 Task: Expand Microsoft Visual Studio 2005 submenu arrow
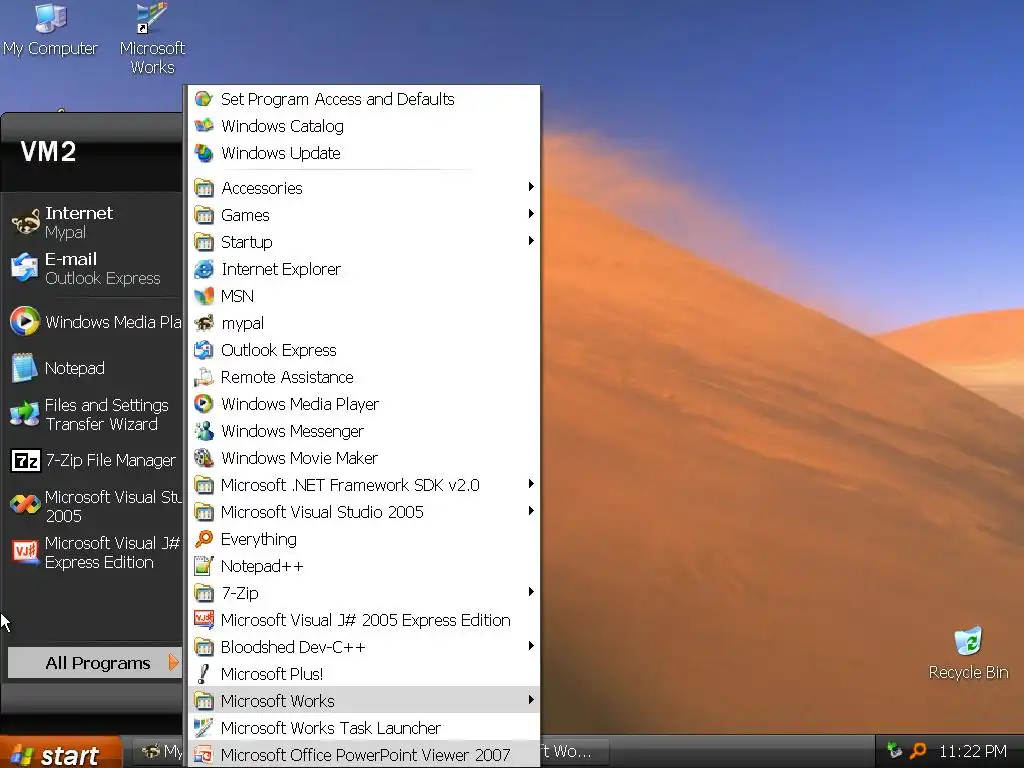pyautogui.click(x=531, y=511)
